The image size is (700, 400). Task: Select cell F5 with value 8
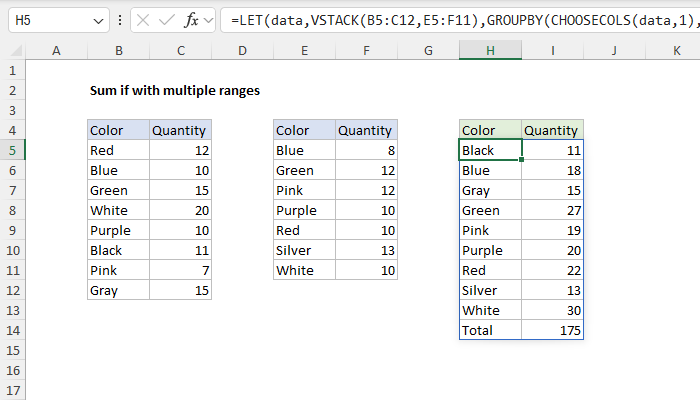coord(366,150)
